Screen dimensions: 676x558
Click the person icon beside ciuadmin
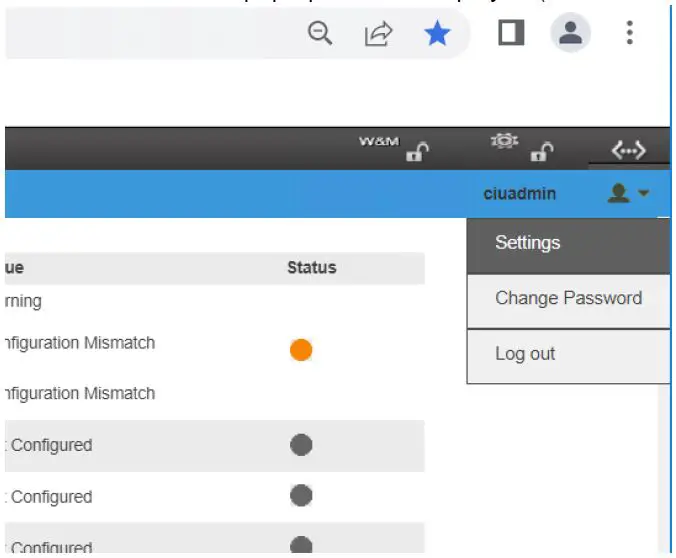pos(618,194)
